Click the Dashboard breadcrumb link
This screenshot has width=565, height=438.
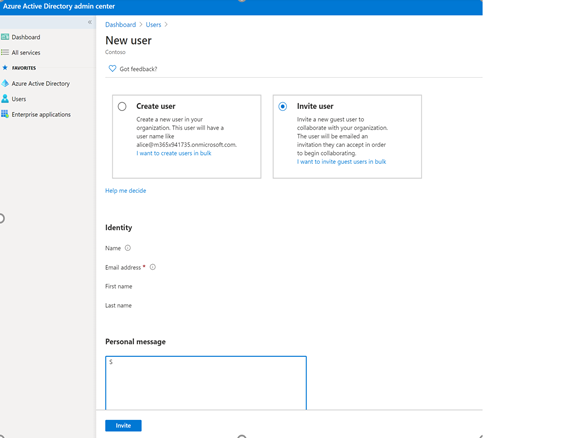[x=120, y=24]
